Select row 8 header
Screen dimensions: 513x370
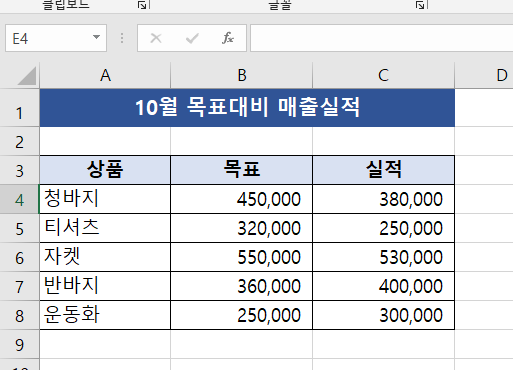[20, 315]
